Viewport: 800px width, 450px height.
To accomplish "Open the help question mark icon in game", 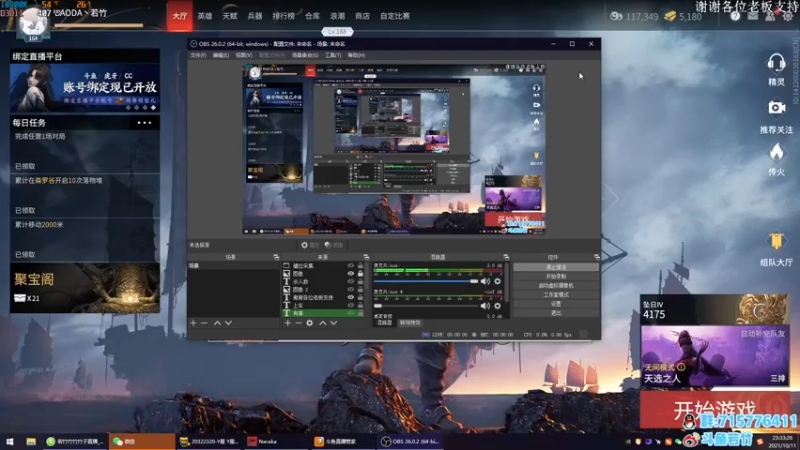I will tap(735, 16).
